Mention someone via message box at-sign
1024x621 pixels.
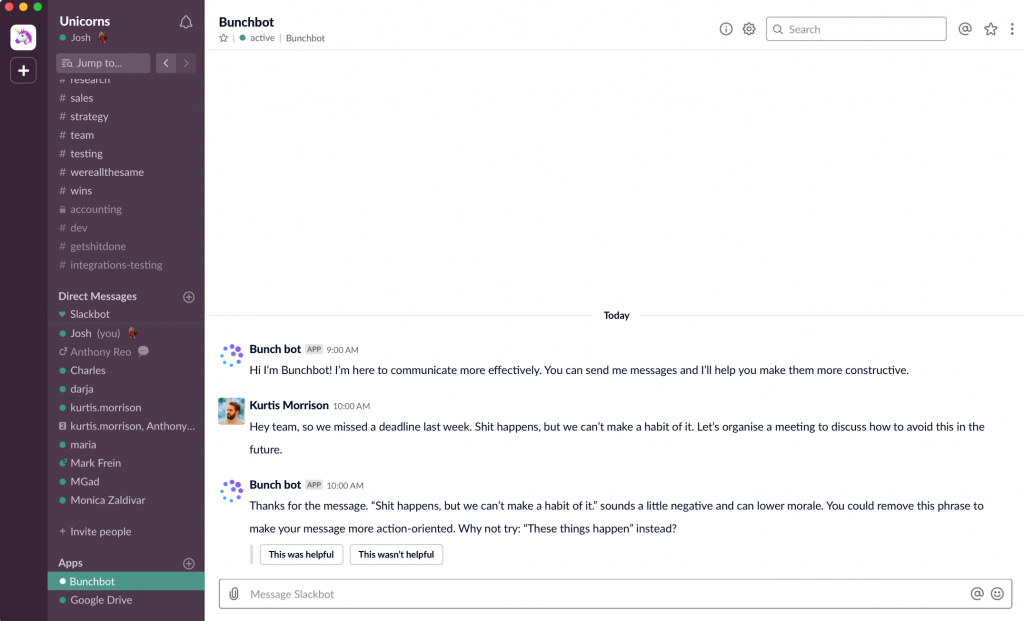pos(976,593)
